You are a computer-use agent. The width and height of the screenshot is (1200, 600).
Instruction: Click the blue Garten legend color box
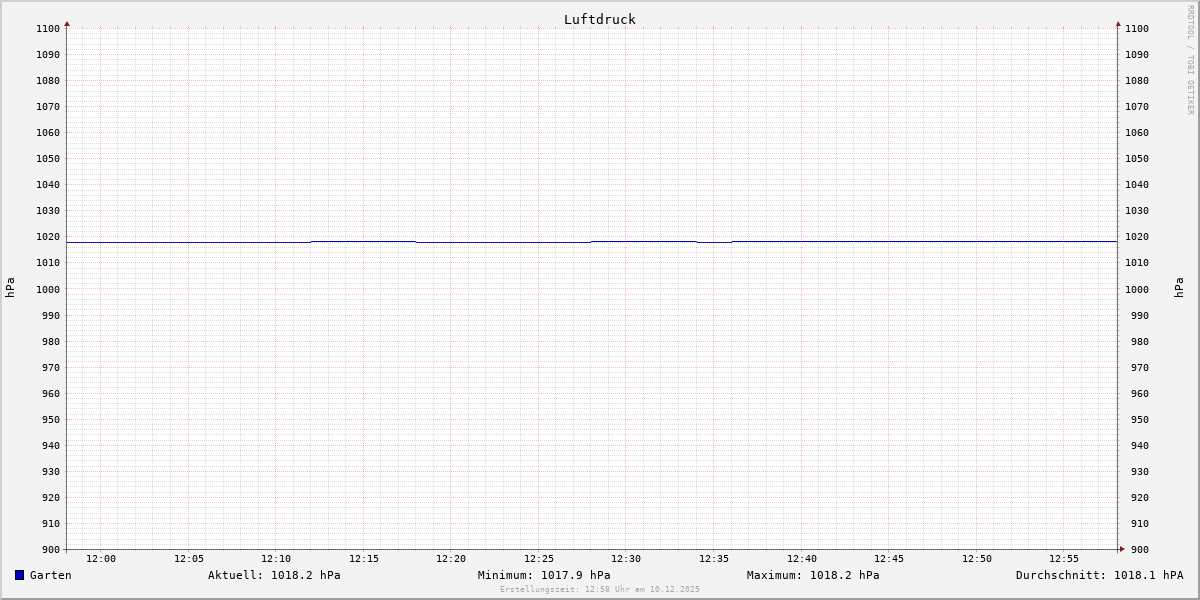click(x=19, y=575)
